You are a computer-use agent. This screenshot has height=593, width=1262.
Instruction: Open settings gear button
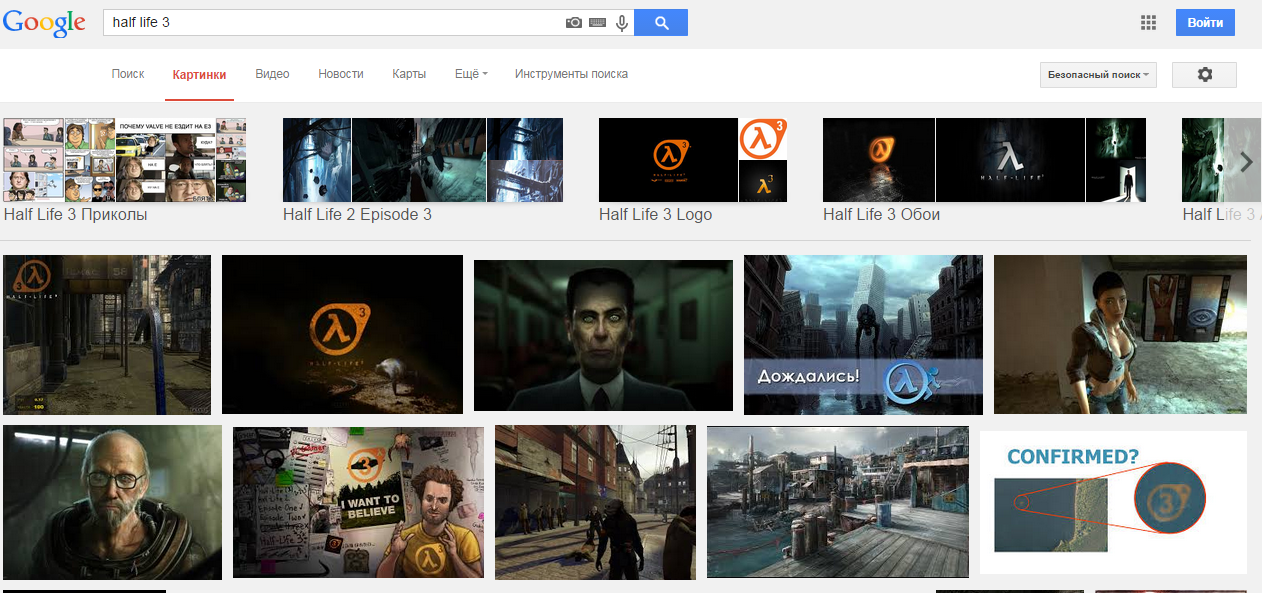[x=1204, y=75]
